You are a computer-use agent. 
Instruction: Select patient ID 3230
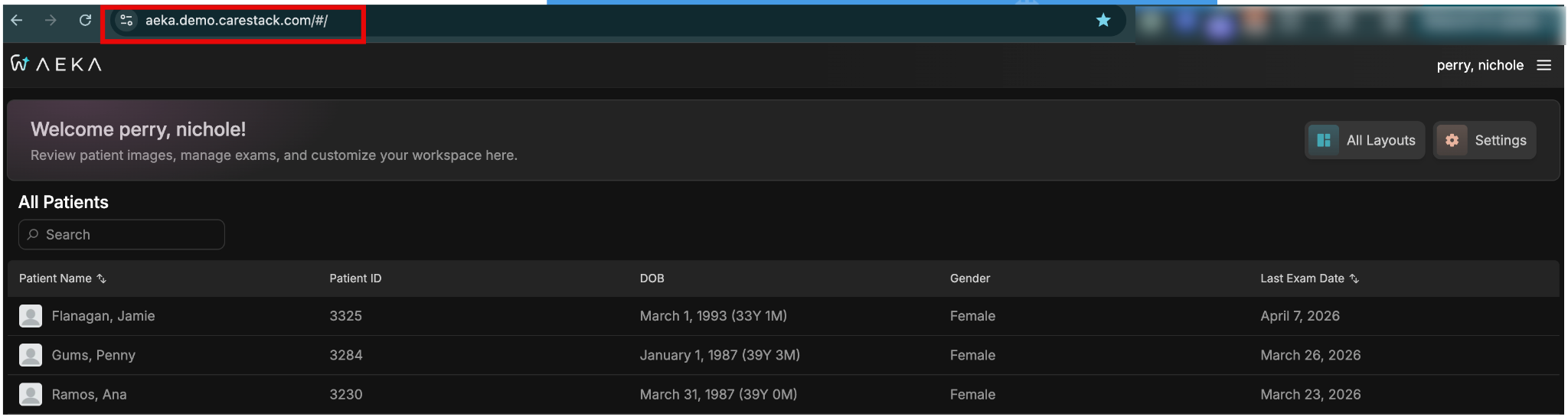346,394
